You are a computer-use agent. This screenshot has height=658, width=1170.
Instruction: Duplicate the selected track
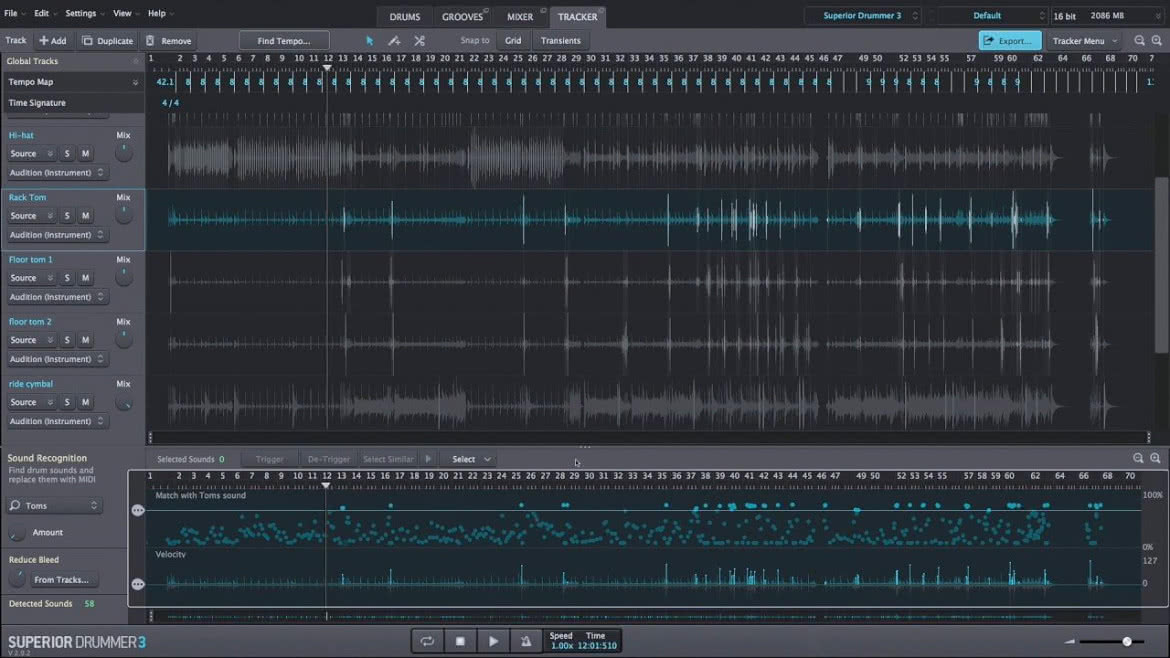107,41
